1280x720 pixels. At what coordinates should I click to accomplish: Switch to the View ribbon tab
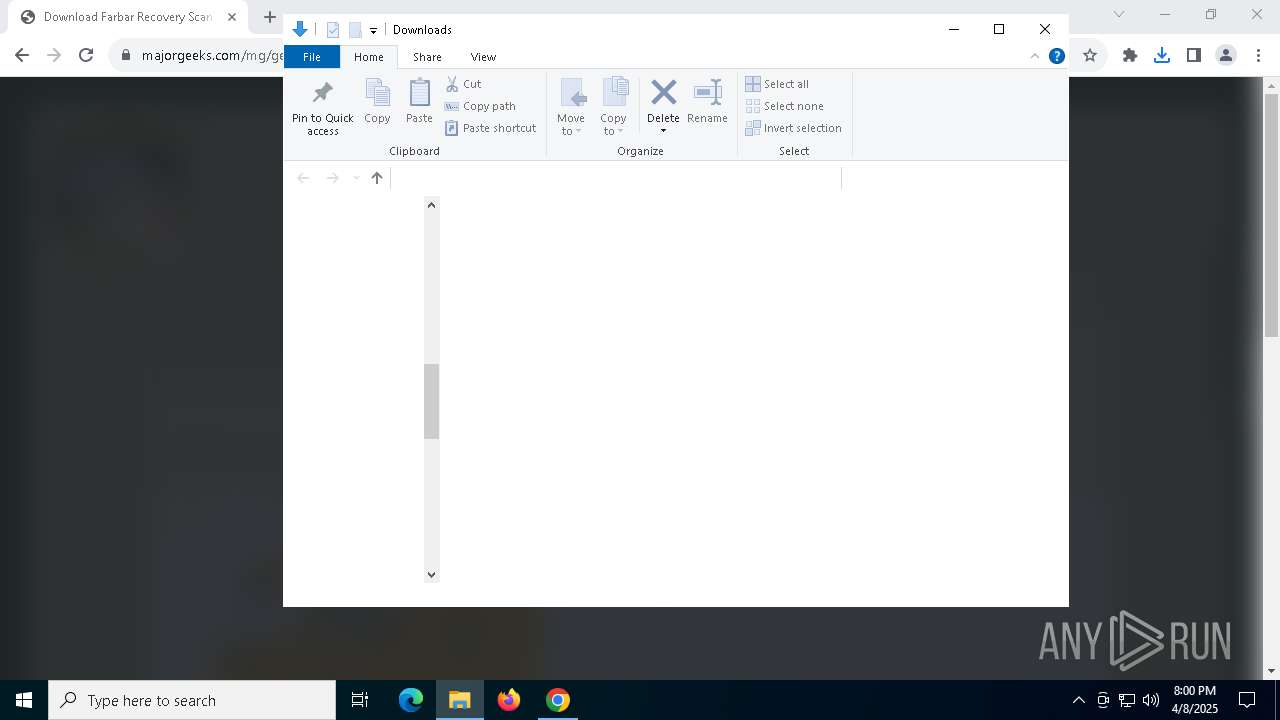click(483, 57)
